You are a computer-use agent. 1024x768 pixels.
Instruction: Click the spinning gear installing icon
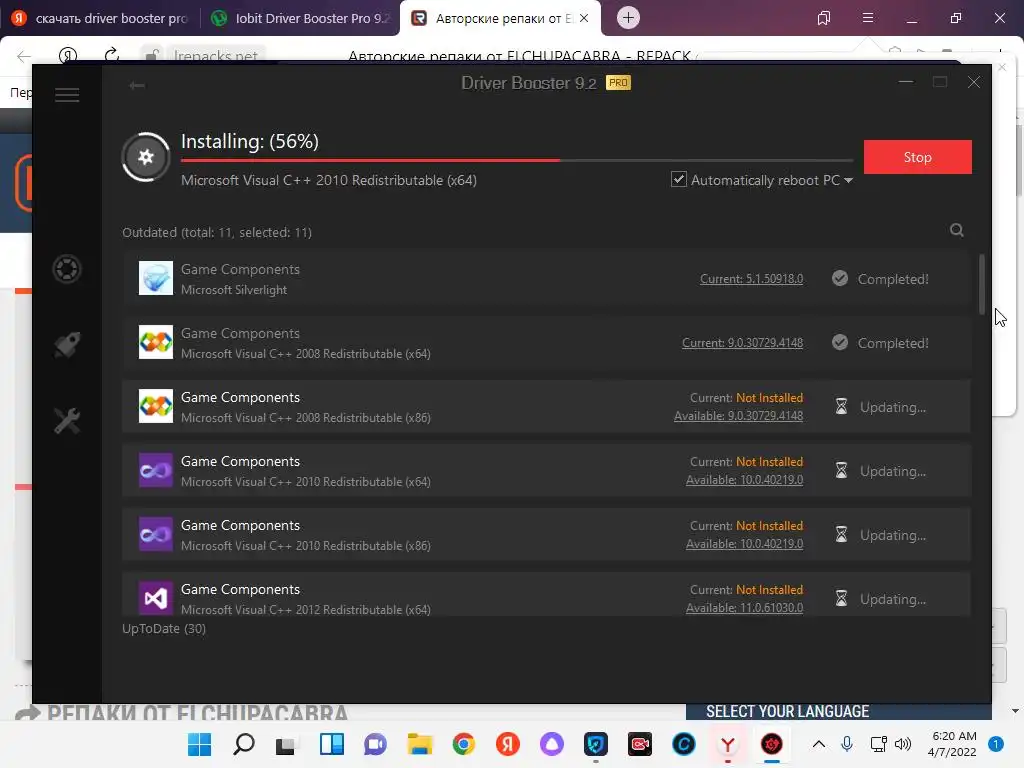point(146,157)
